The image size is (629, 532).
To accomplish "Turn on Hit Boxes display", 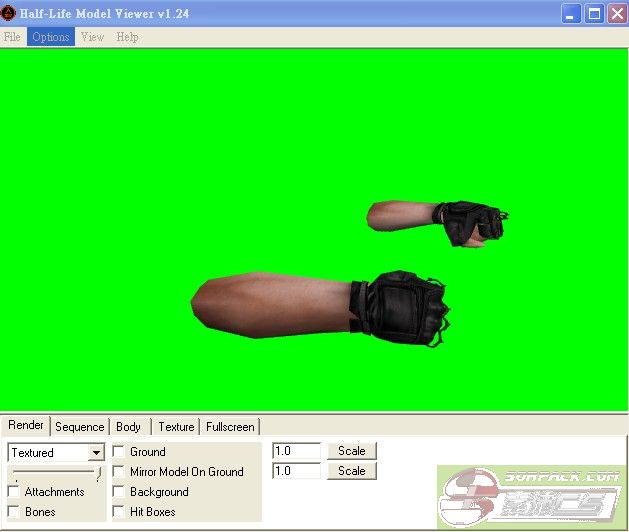I will (x=119, y=512).
